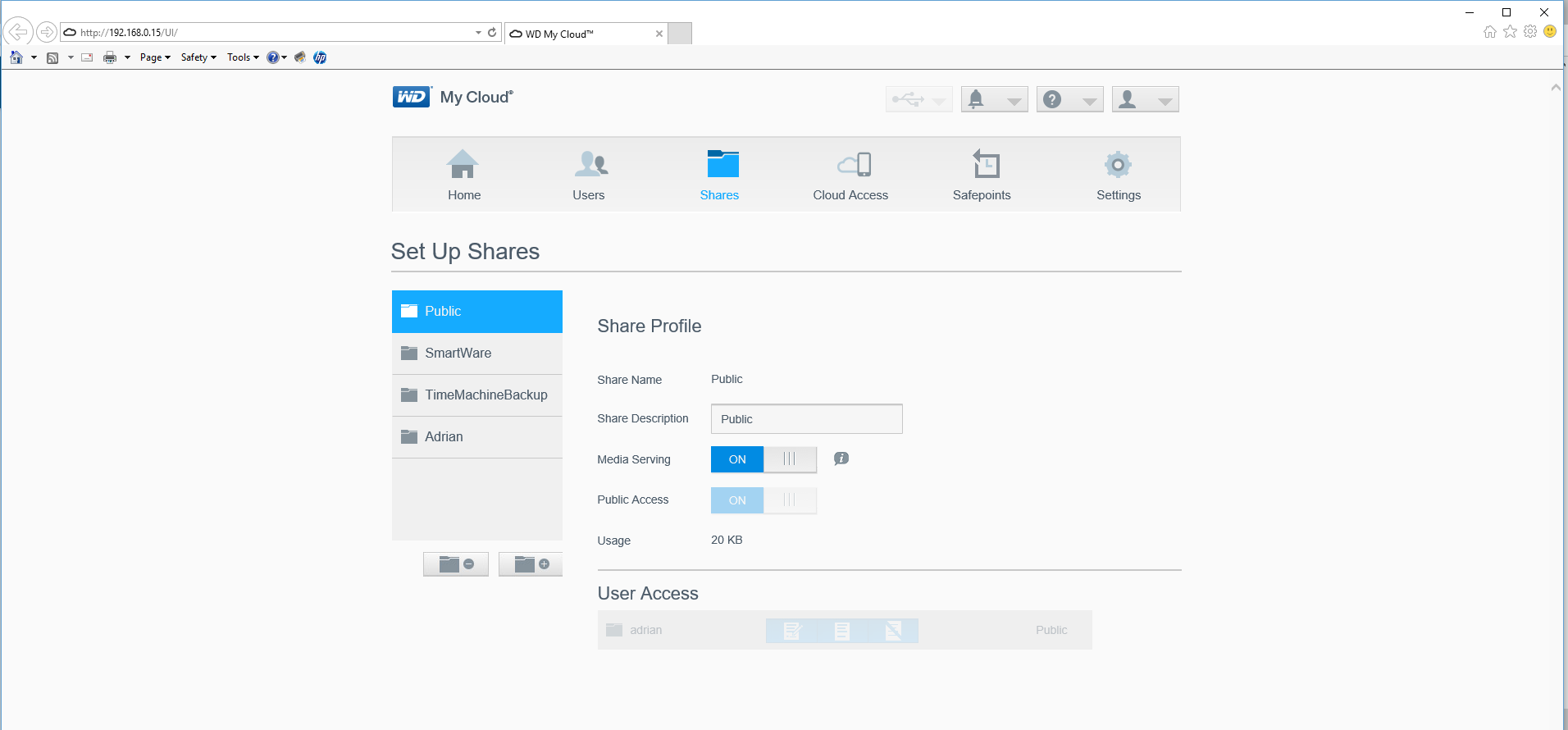Screen dimensions: 1568x730
Task: Select the Shares tab
Action: [719, 175]
